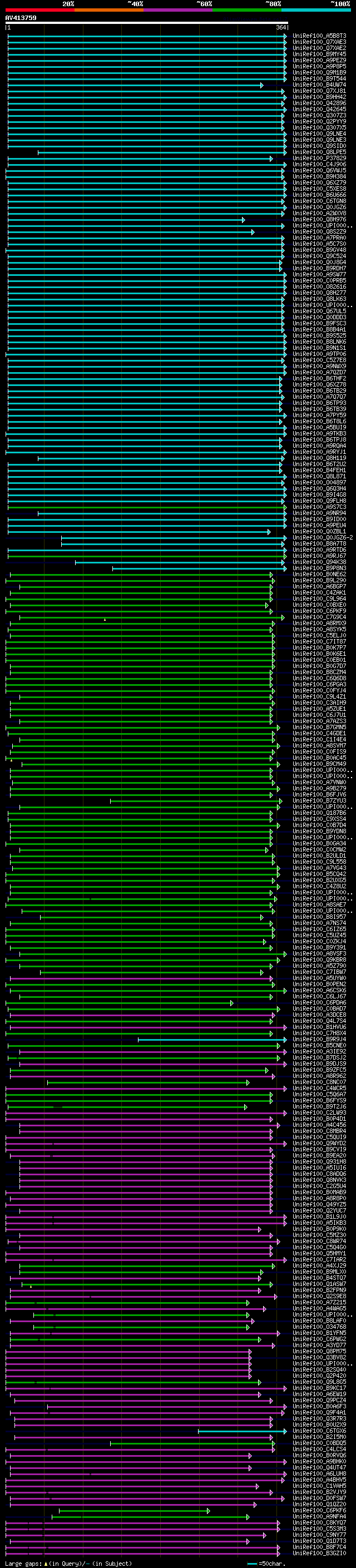Viewport: 356px width, 1568px height.
Task: Select hit label UniRef100_Q8H976
Action: [319, 220]
